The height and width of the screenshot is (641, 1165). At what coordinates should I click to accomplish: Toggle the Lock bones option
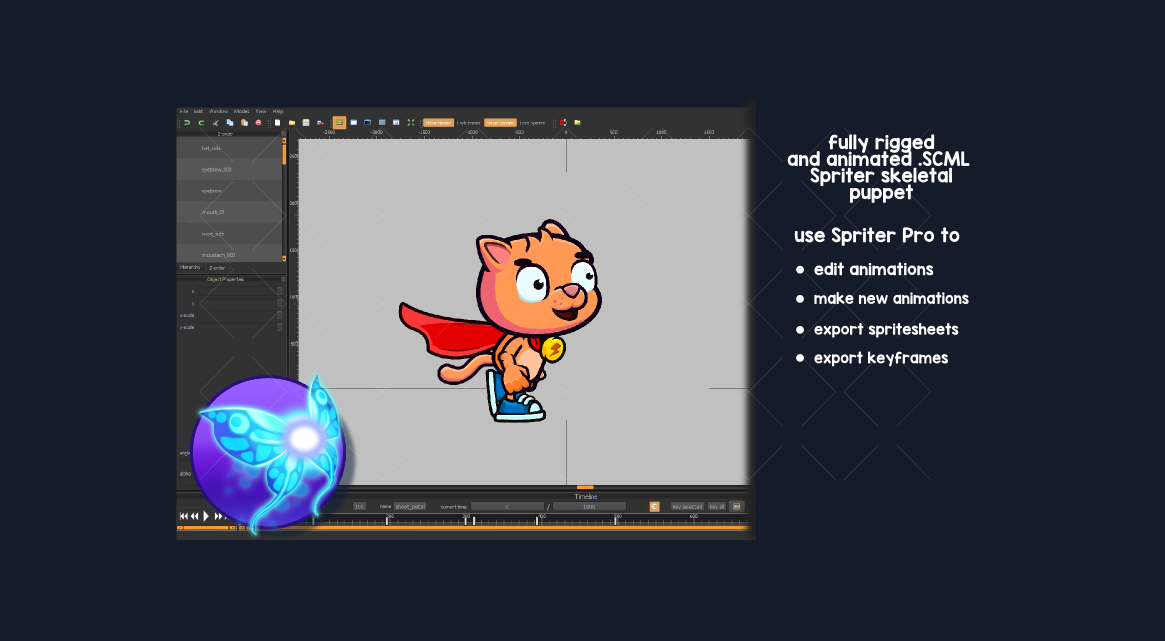(x=468, y=123)
